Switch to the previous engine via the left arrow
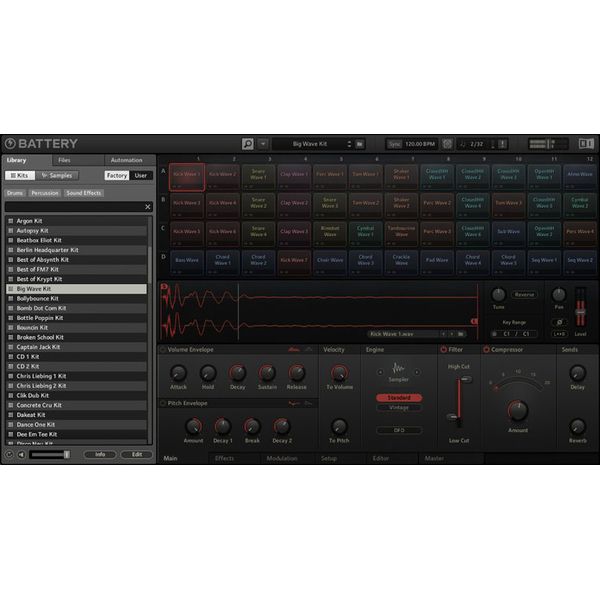The height and width of the screenshot is (600, 600). [380, 372]
